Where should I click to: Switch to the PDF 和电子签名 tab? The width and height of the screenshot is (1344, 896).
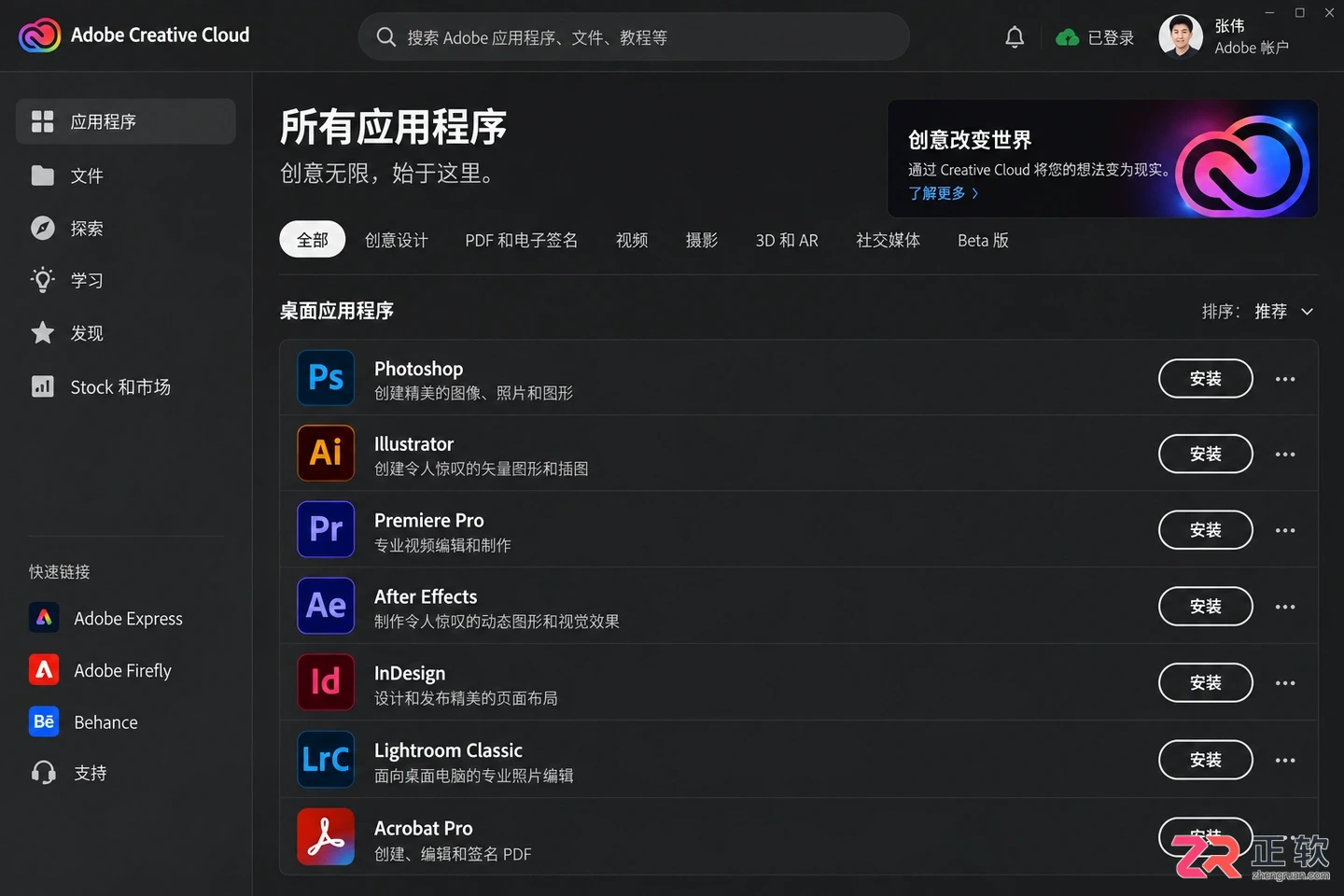(x=522, y=240)
